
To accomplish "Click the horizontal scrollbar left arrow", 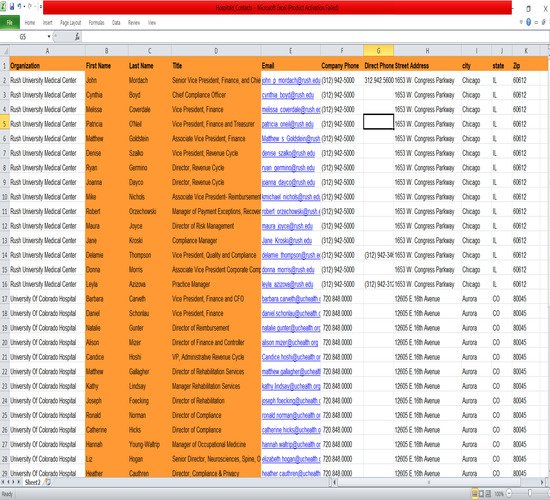I will tap(335, 482).
